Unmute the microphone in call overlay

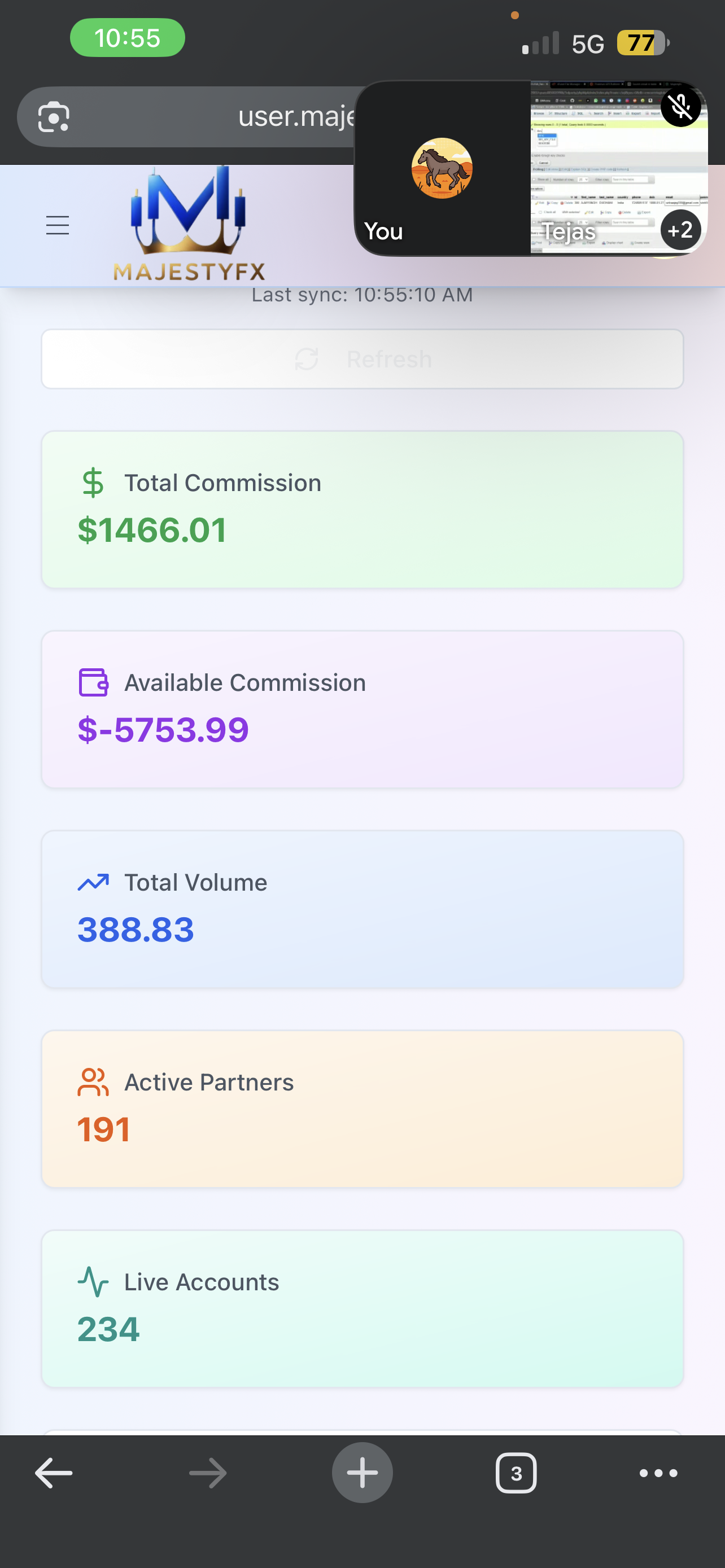[680, 106]
